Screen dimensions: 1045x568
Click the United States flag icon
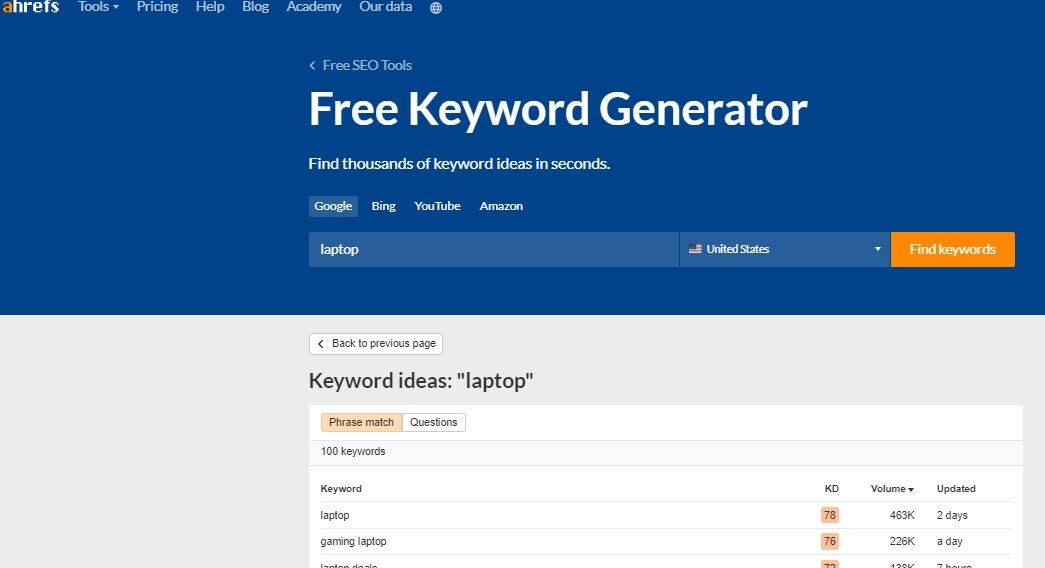point(695,249)
